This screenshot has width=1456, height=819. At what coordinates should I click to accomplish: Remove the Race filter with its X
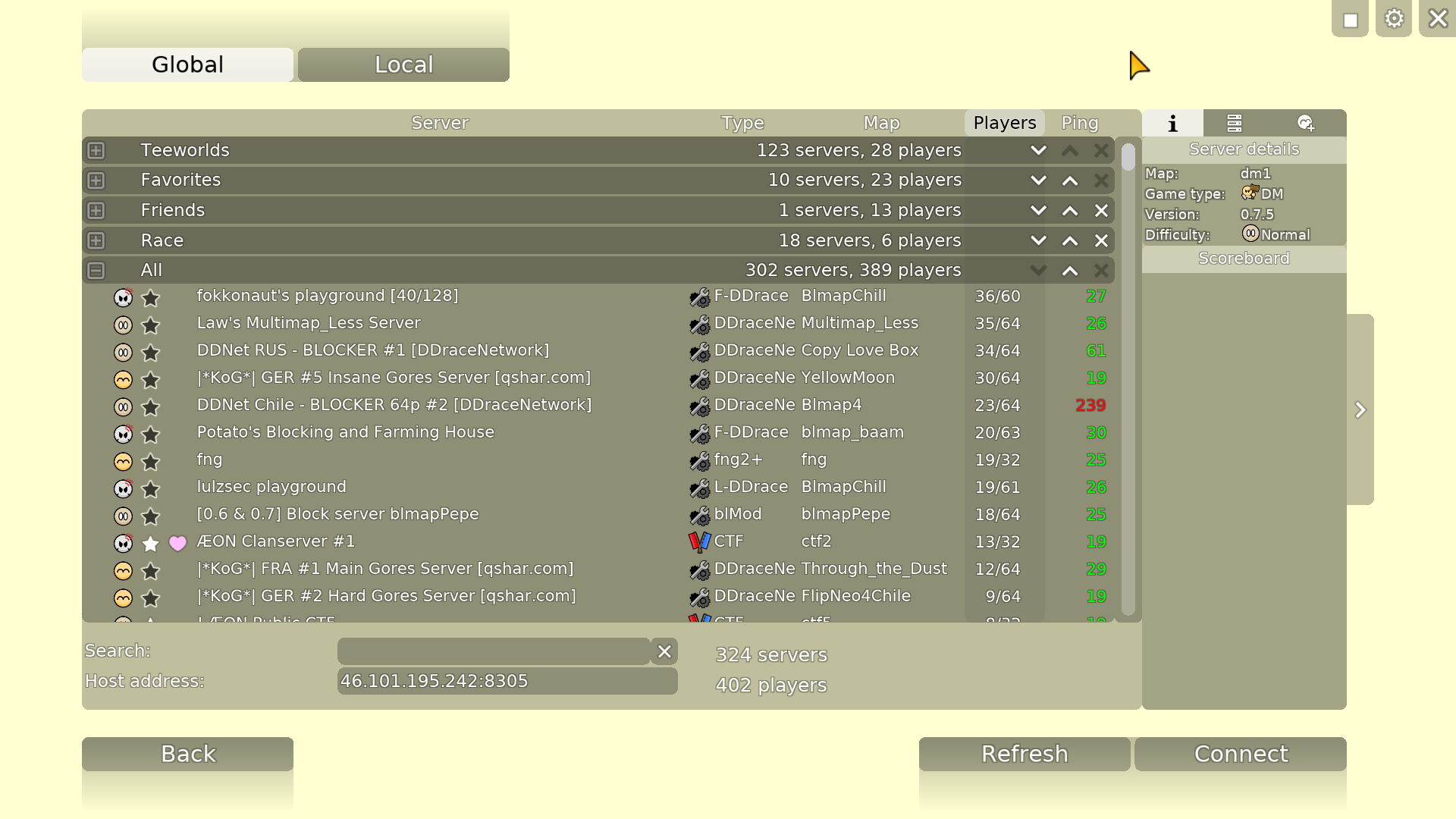click(x=1101, y=241)
